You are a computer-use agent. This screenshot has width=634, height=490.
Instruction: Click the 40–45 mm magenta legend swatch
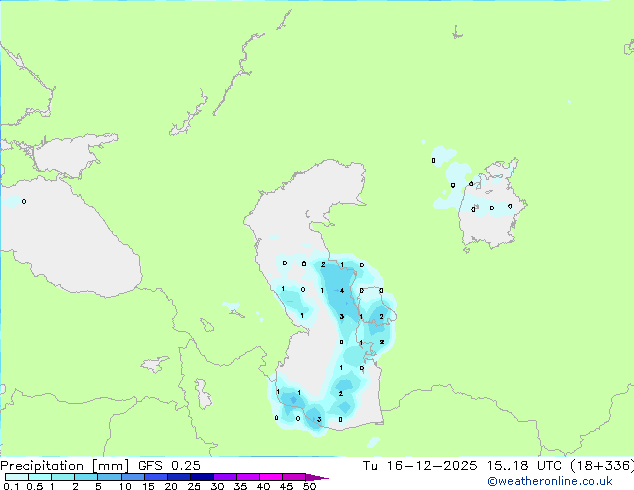(x=271, y=477)
